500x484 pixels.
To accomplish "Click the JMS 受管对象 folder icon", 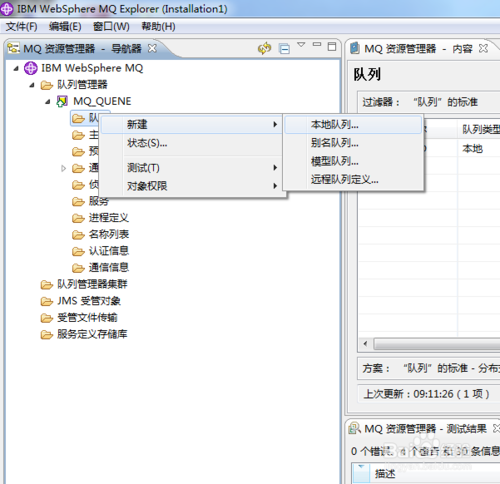I will [46, 301].
